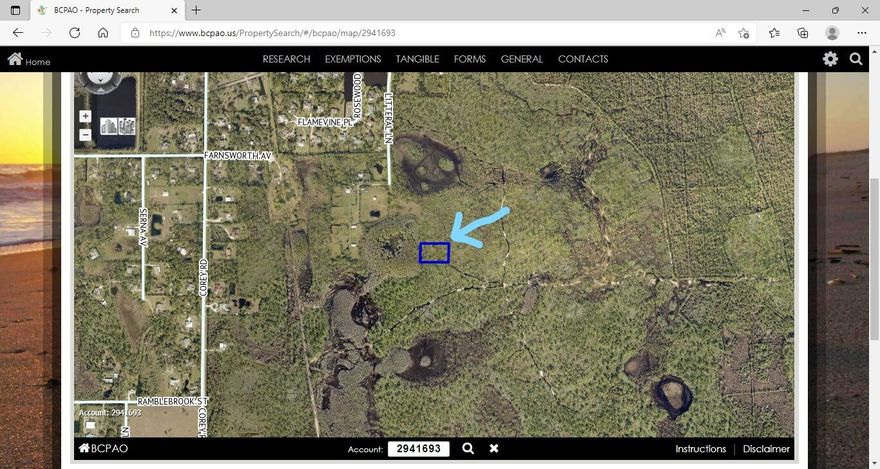Select the sketch-style buildings basemap thumbnail
Viewport: 880px width, 469px height.
click(127, 126)
